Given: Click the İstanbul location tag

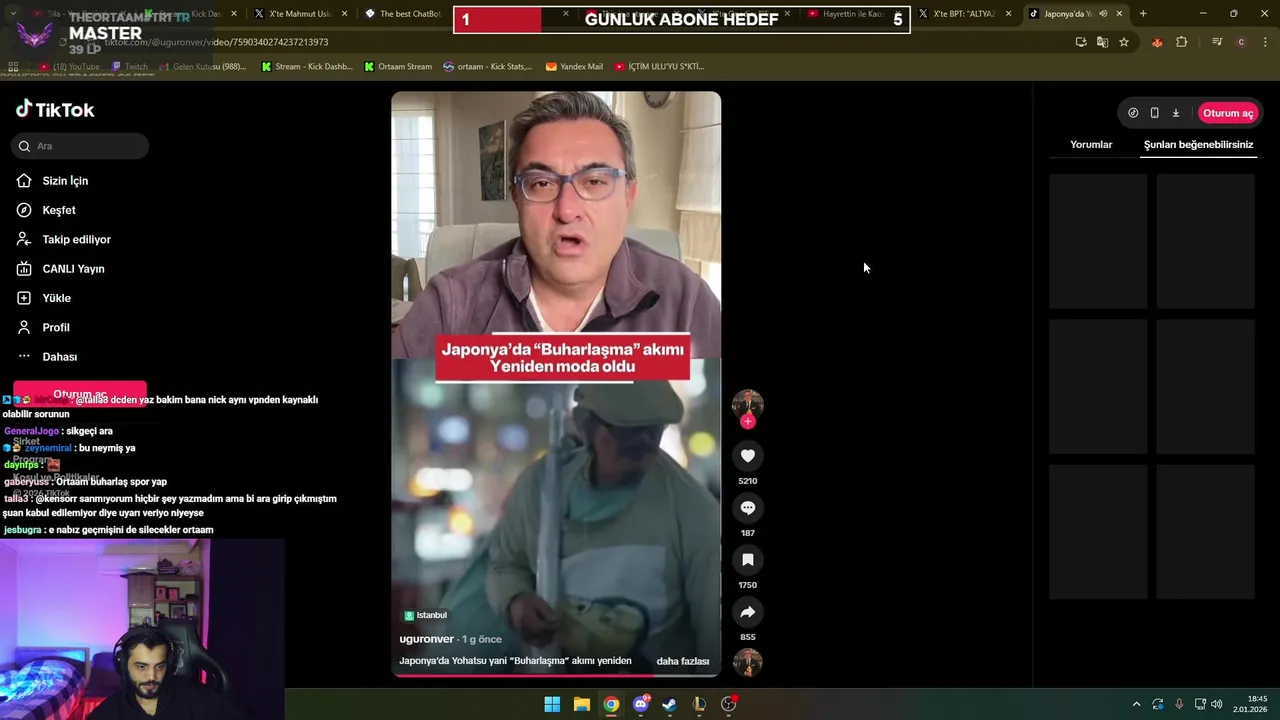Looking at the screenshot, I should point(426,615).
